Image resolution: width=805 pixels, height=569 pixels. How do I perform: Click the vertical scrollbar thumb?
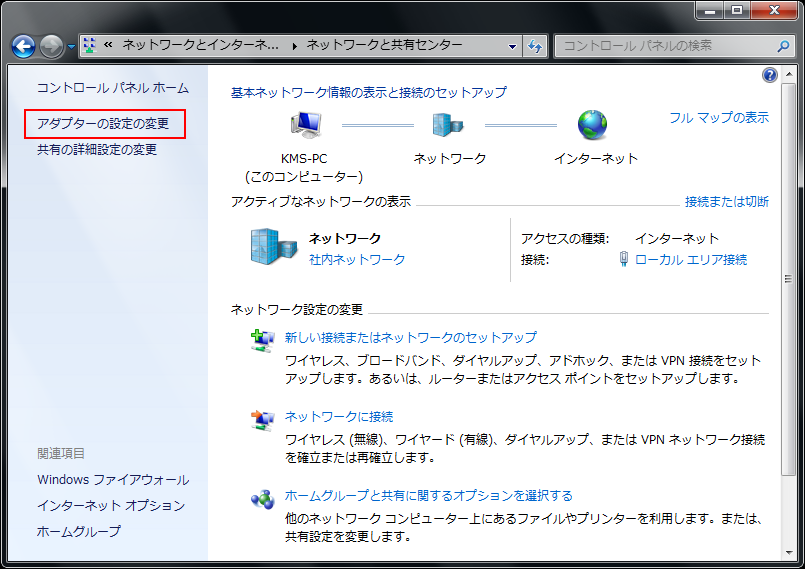pos(789,280)
